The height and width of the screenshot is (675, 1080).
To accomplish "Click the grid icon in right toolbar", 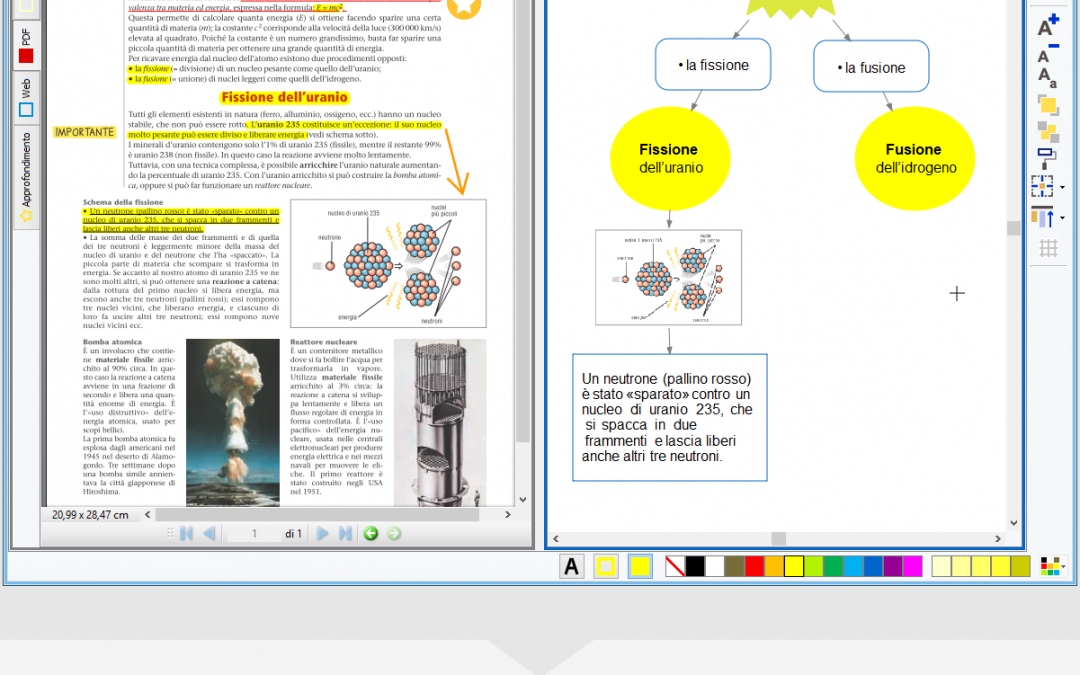I will point(1048,249).
